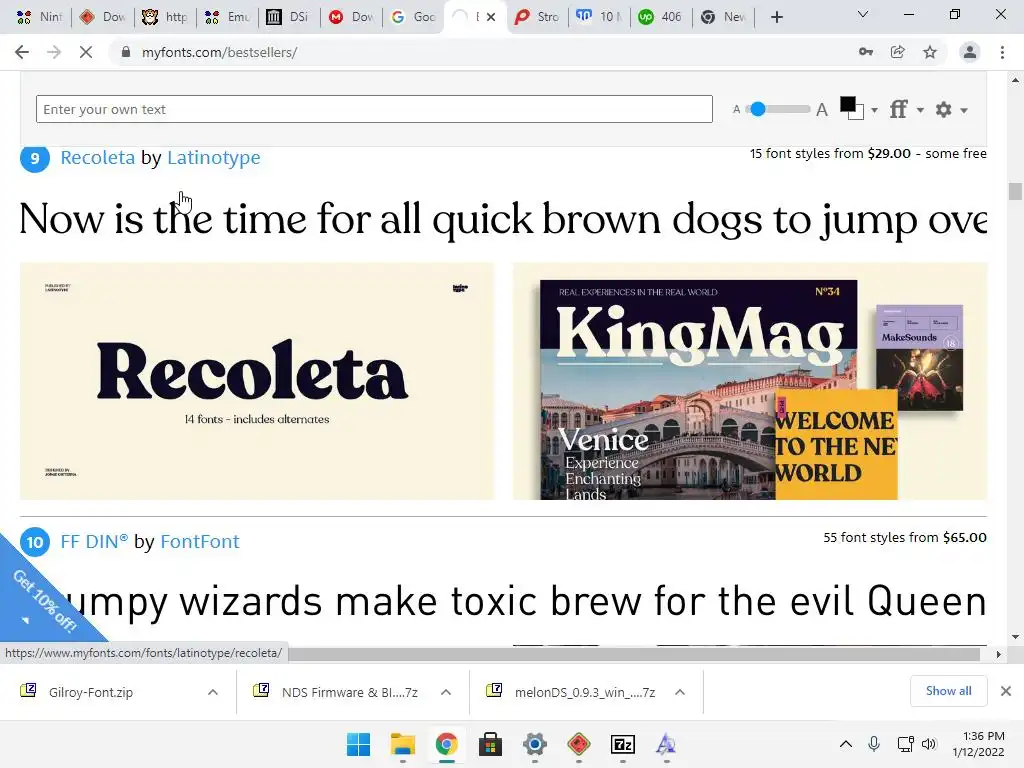The height and width of the screenshot is (768, 1024).
Task: Switch to the Emu tab
Action: (228, 17)
